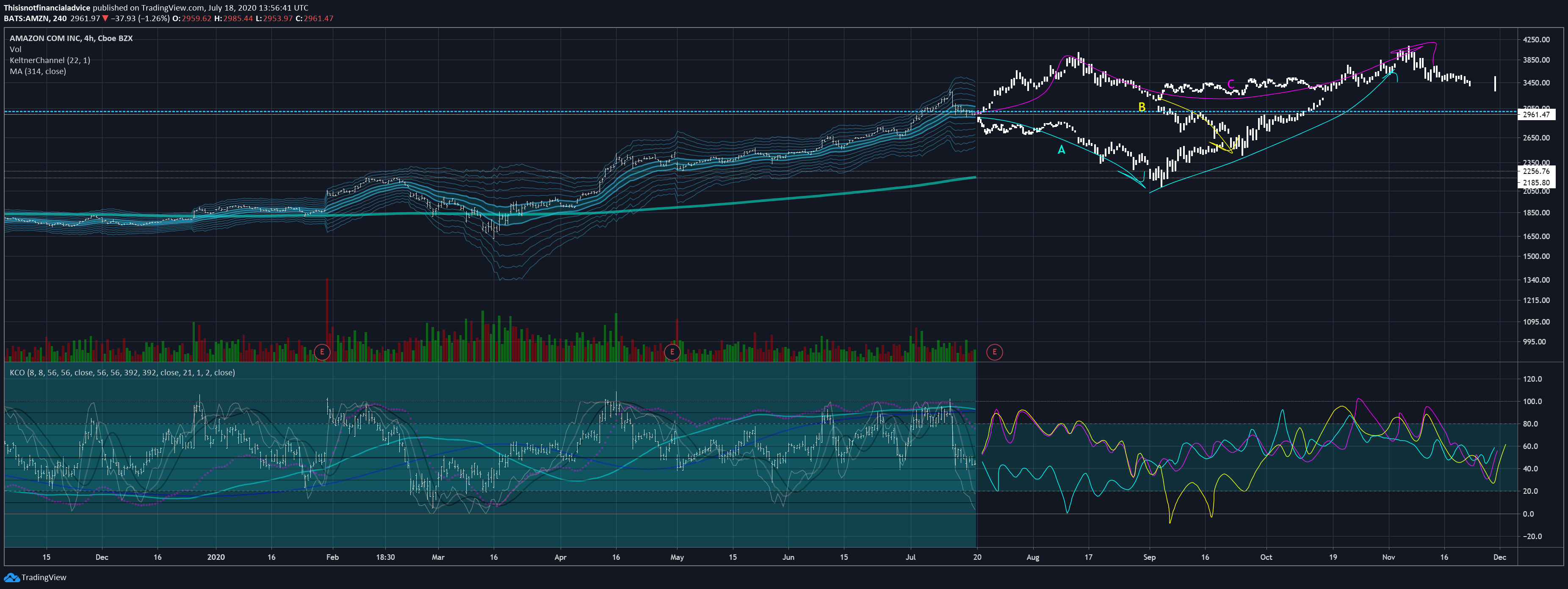Click the TradingView logo at the bottom
1568x589 pixels.
tap(35, 578)
